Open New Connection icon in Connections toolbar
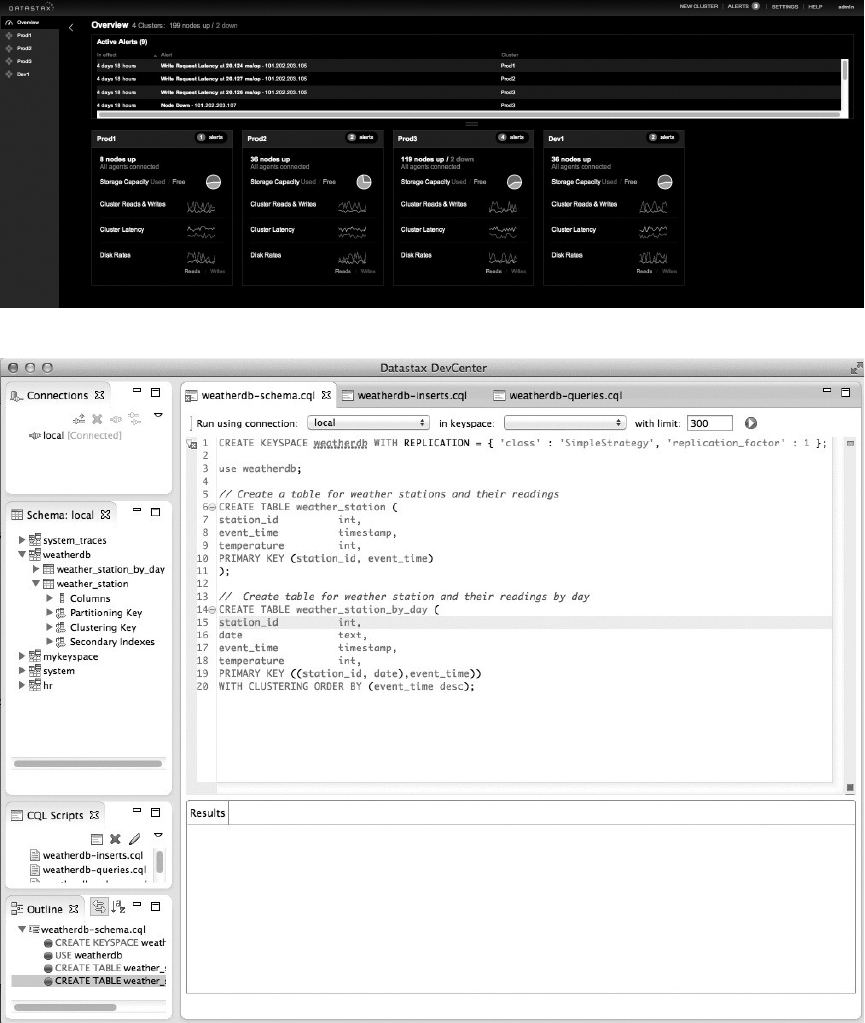 tap(79, 418)
